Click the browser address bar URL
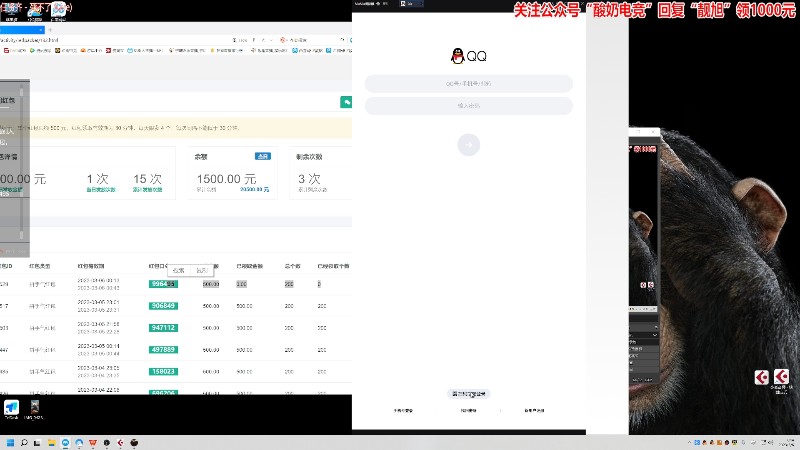This screenshot has height=450, width=800. [30, 40]
